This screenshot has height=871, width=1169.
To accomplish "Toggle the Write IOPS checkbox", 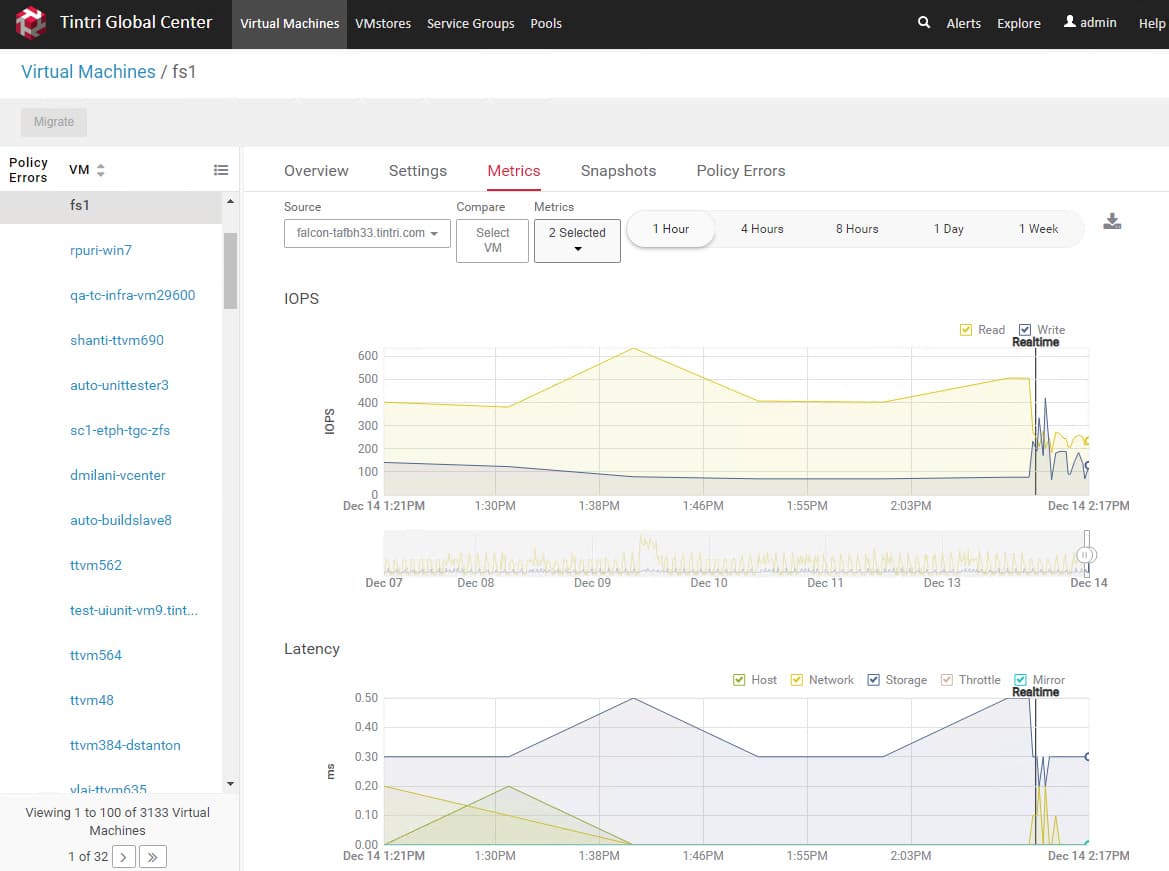I will tap(1025, 330).
